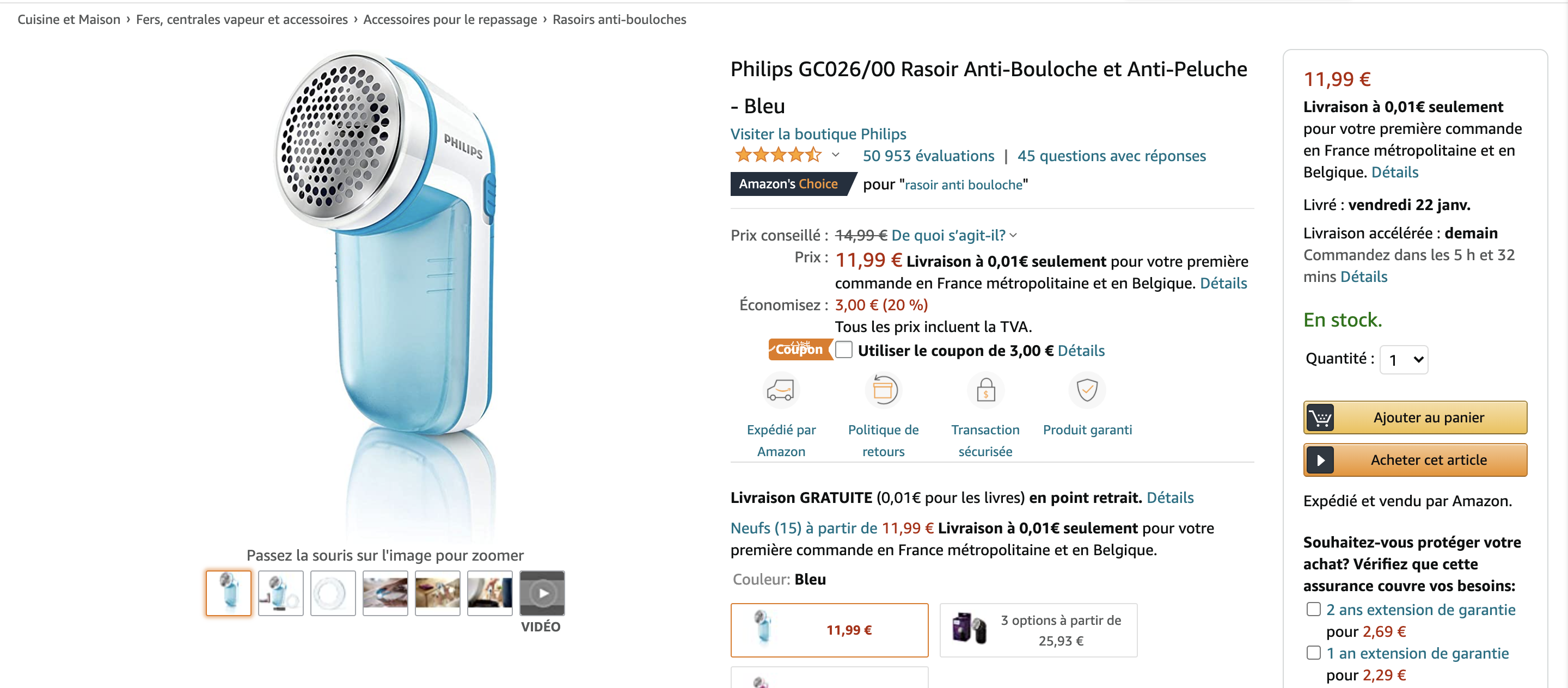The image size is (1568, 688).
Task: Open Cuisine et Maison breadcrumb category
Action: 69,20
